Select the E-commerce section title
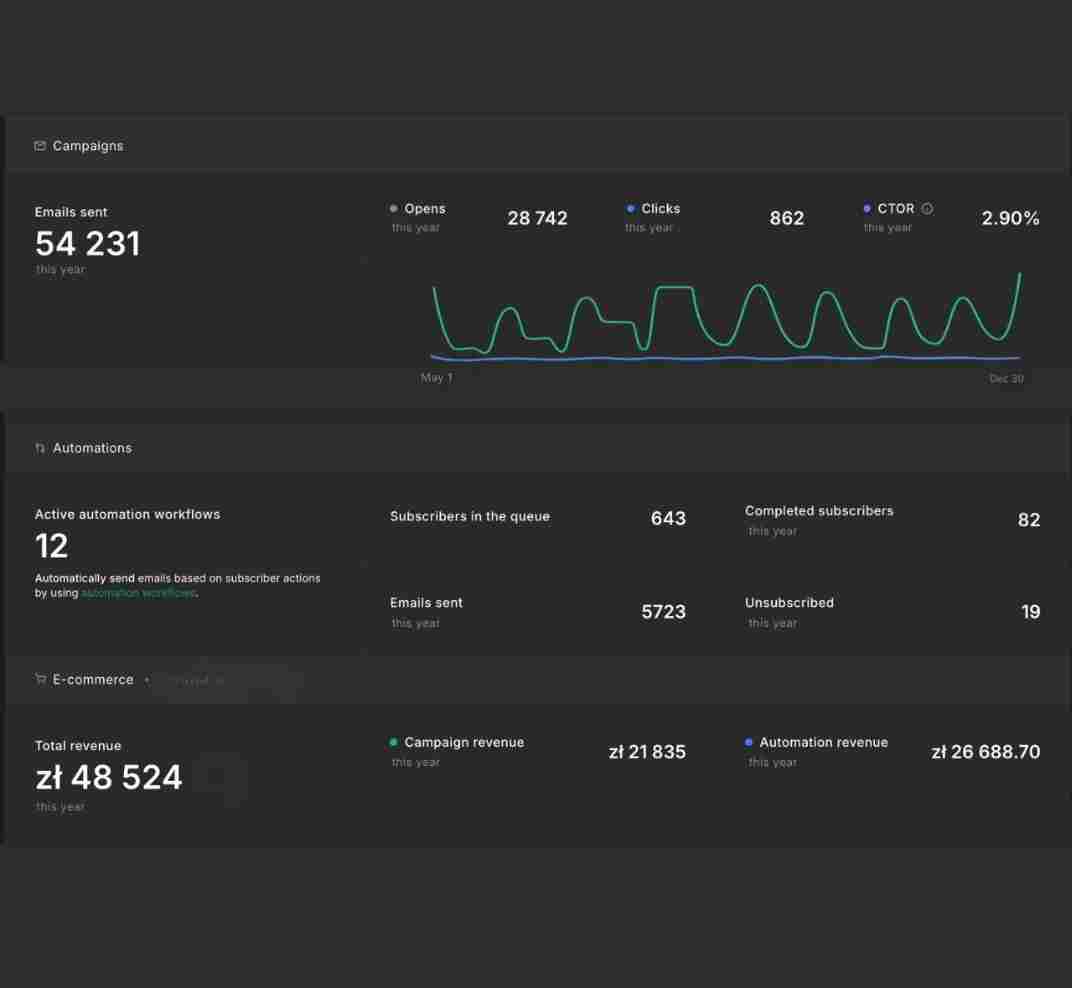 coord(93,680)
